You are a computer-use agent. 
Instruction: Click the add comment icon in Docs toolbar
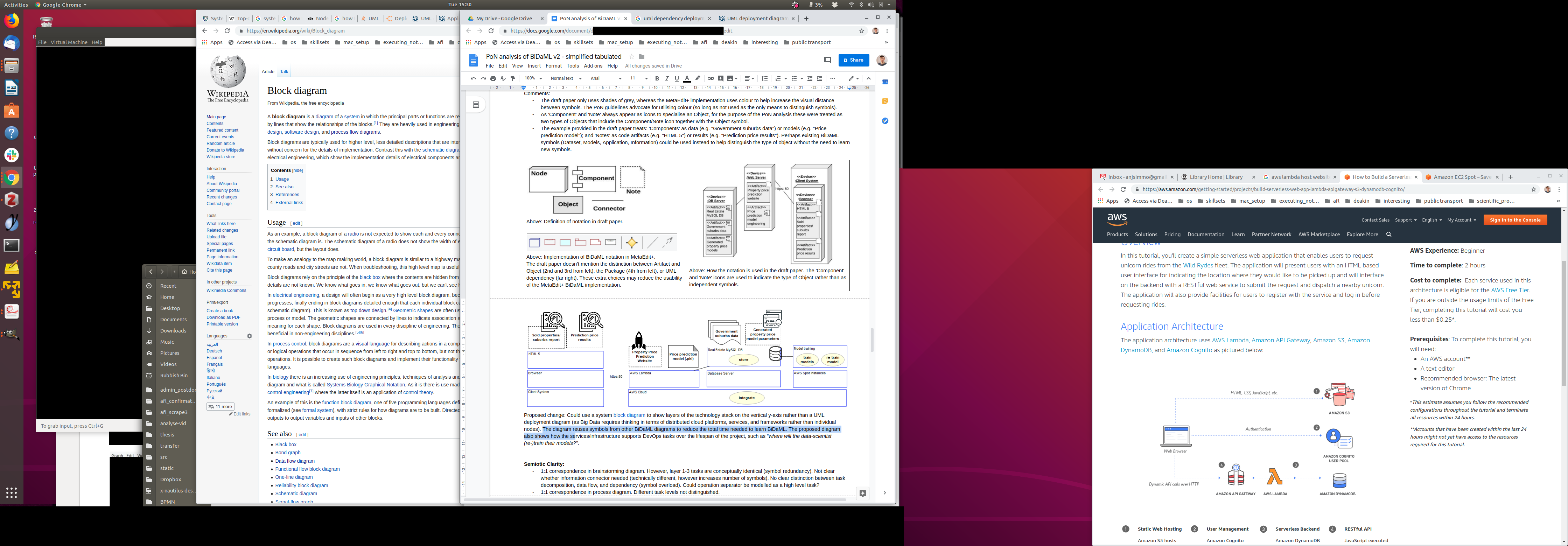pyautogui.click(x=721, y=78)
